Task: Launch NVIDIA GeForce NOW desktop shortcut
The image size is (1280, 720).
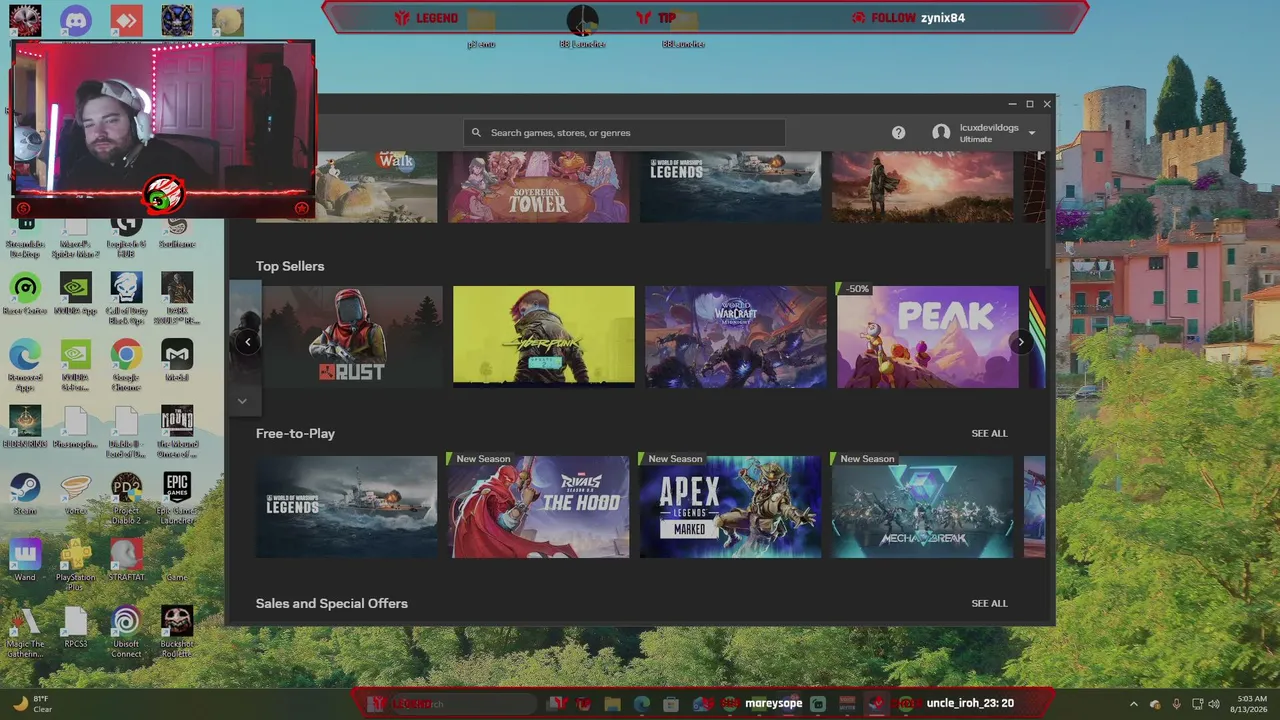Action: pyautogui.click(x=76, y=365)
